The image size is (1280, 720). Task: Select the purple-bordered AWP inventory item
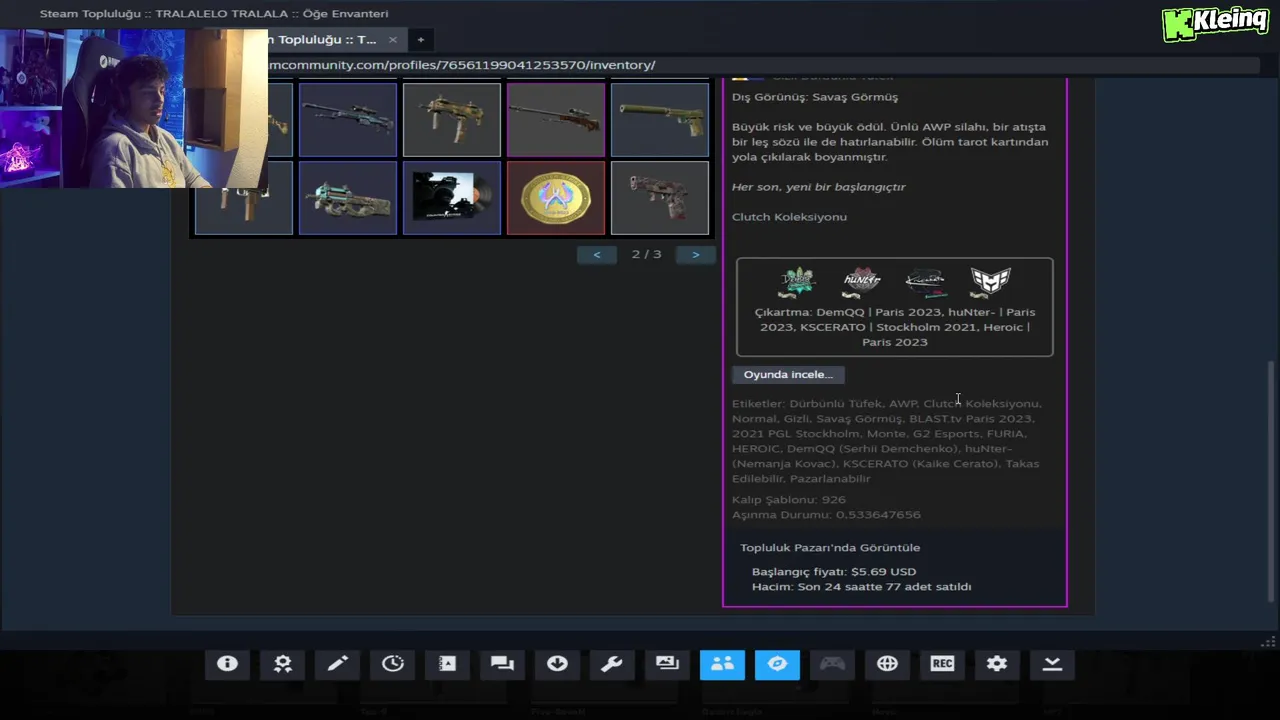point(556,119)
